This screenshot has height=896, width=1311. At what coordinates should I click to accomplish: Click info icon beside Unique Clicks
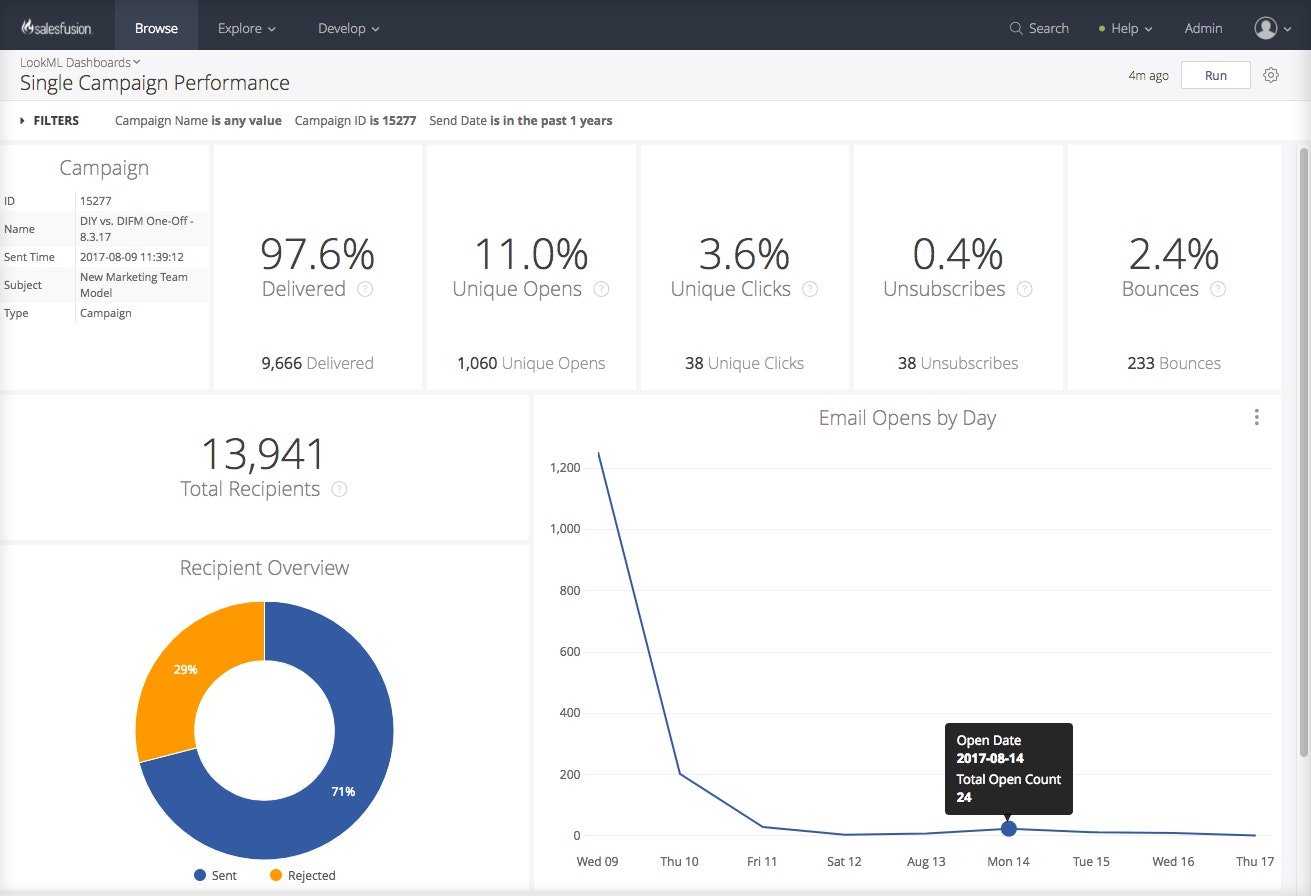coord(810,289)
